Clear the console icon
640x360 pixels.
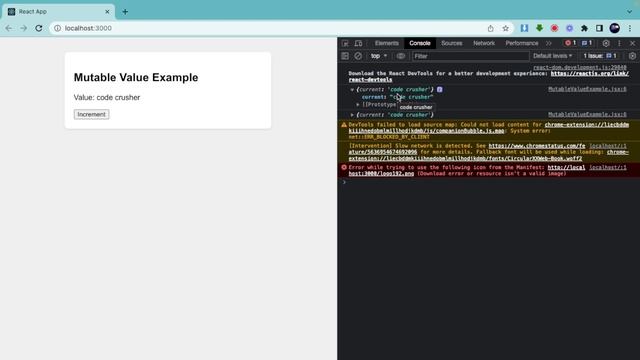pyautogui.click(x=358, y=56)
